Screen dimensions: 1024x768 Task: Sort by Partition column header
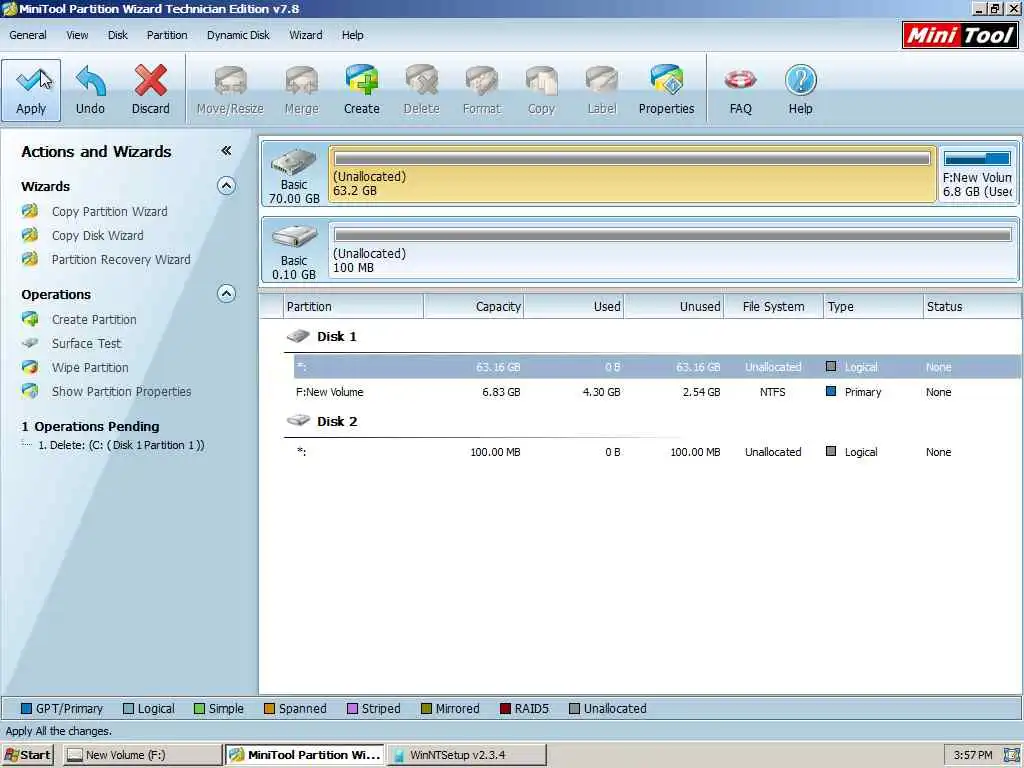pos(354,306)
